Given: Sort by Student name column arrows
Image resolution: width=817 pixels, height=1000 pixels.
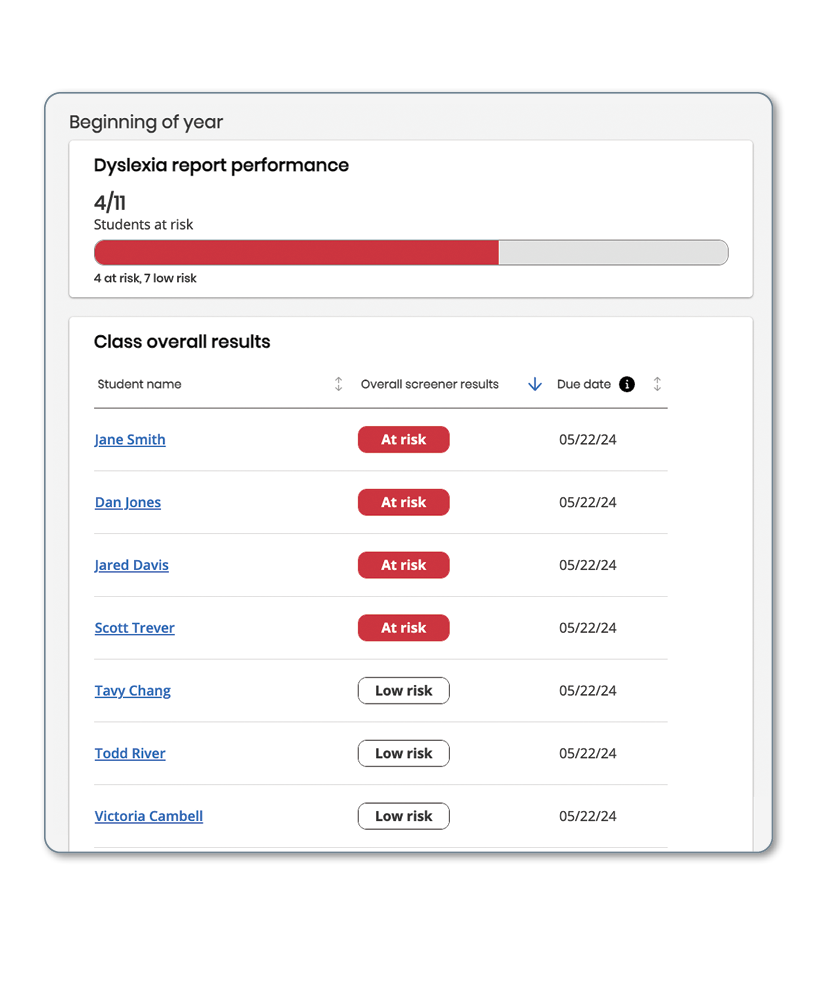Looking at the screenshot, I should click(x=338, y=384).
